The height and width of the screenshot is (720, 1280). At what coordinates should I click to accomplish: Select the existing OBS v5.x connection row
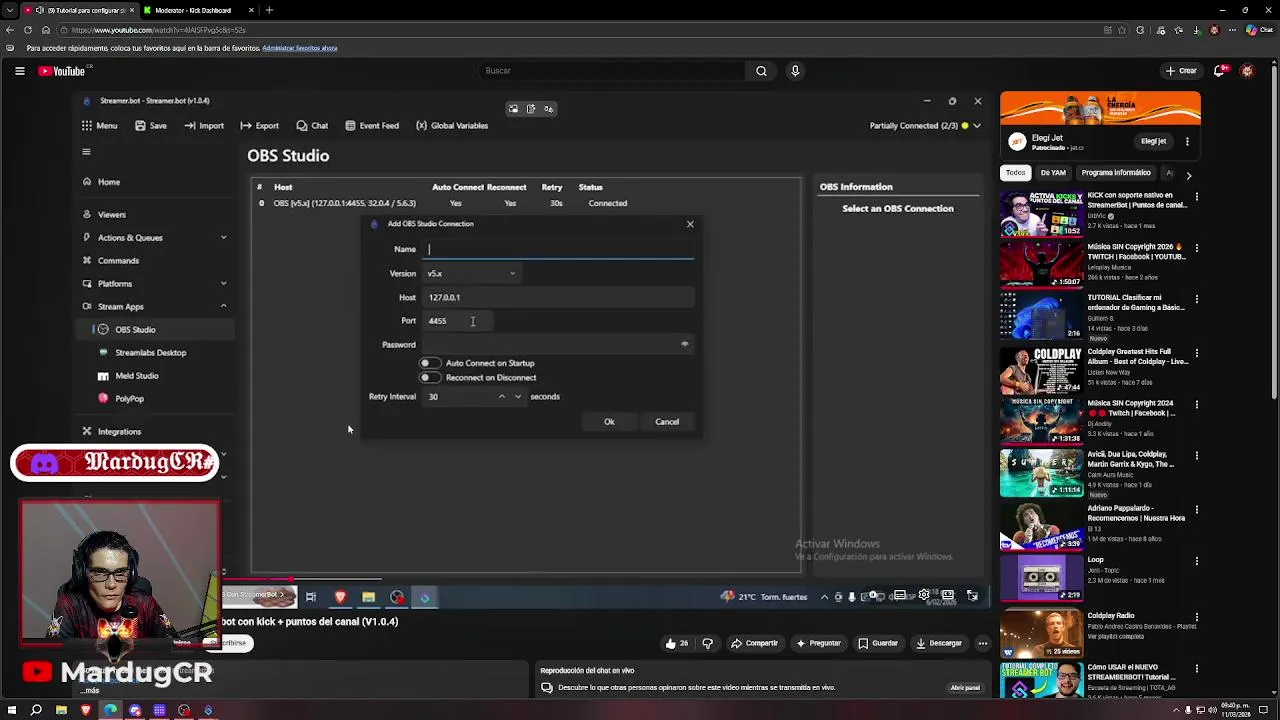[x=525, y=203]
